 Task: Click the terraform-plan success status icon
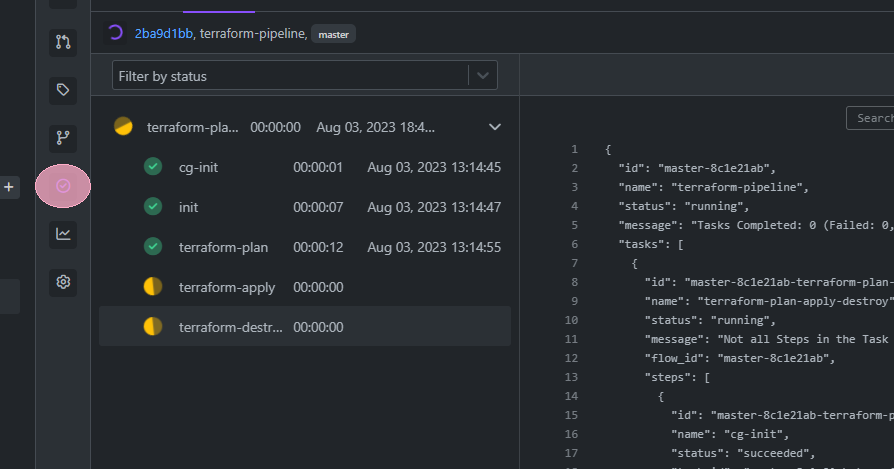coord(153,246)
